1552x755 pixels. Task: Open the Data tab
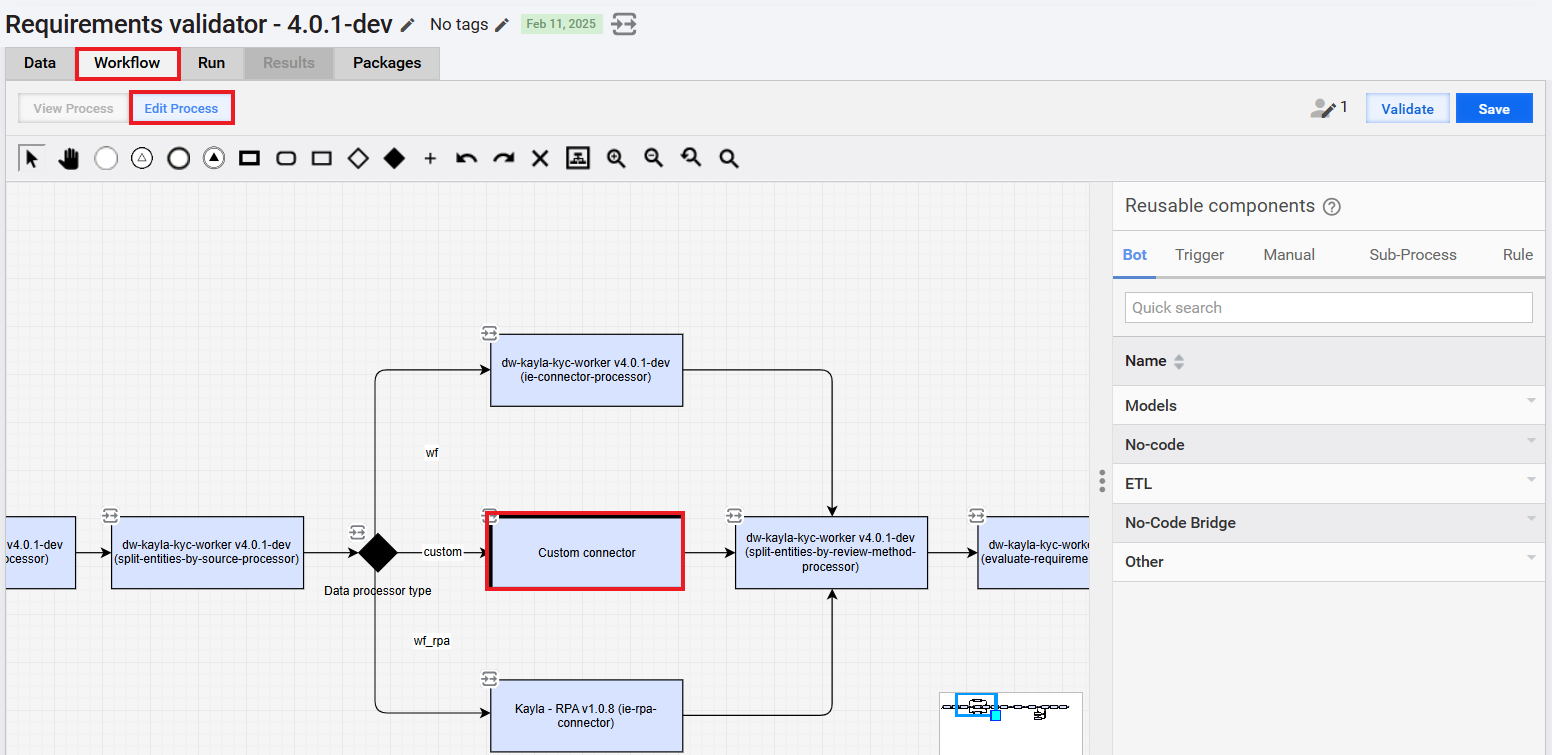tap(40, 63)
